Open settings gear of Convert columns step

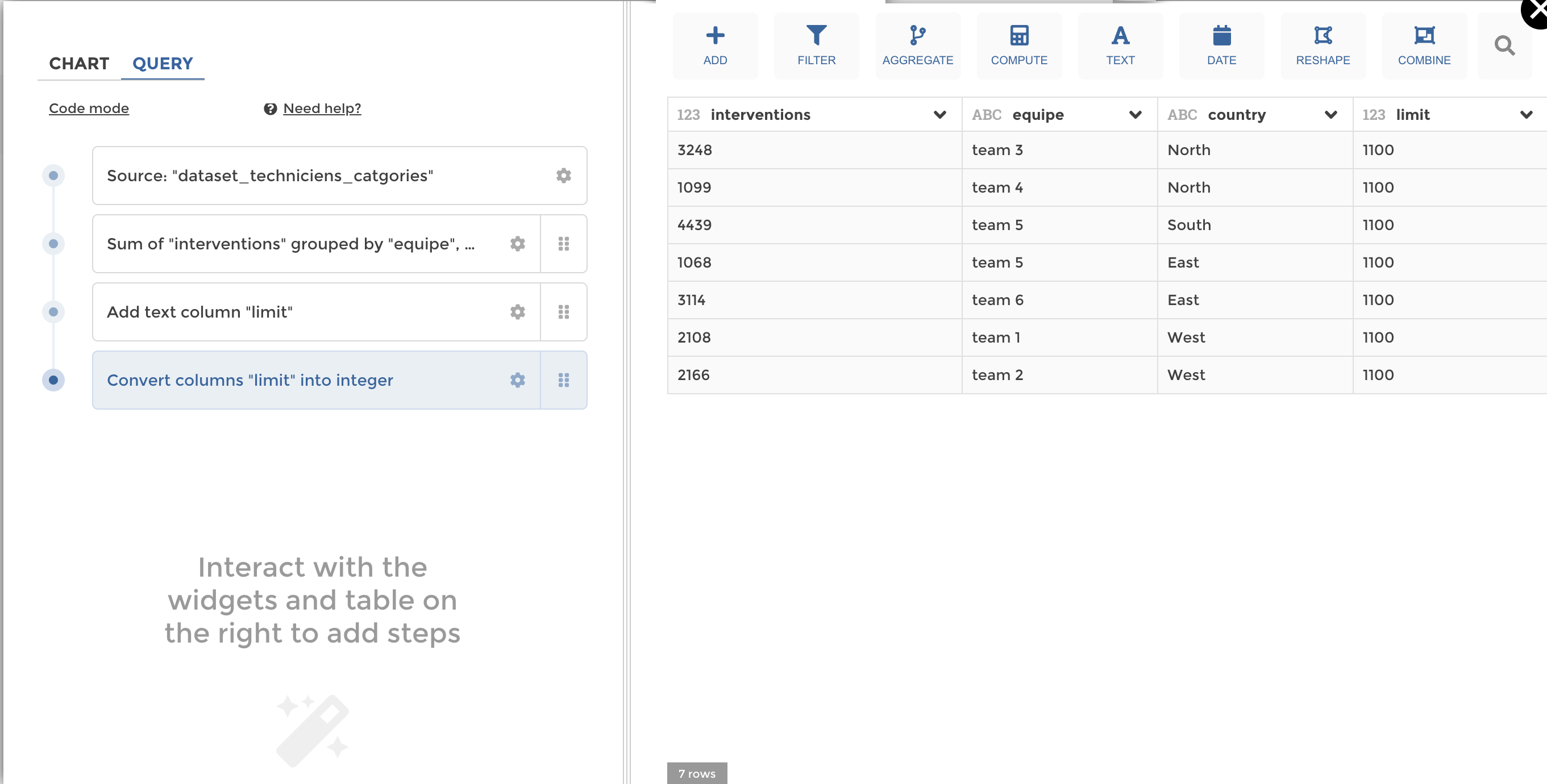coord(517,380)
